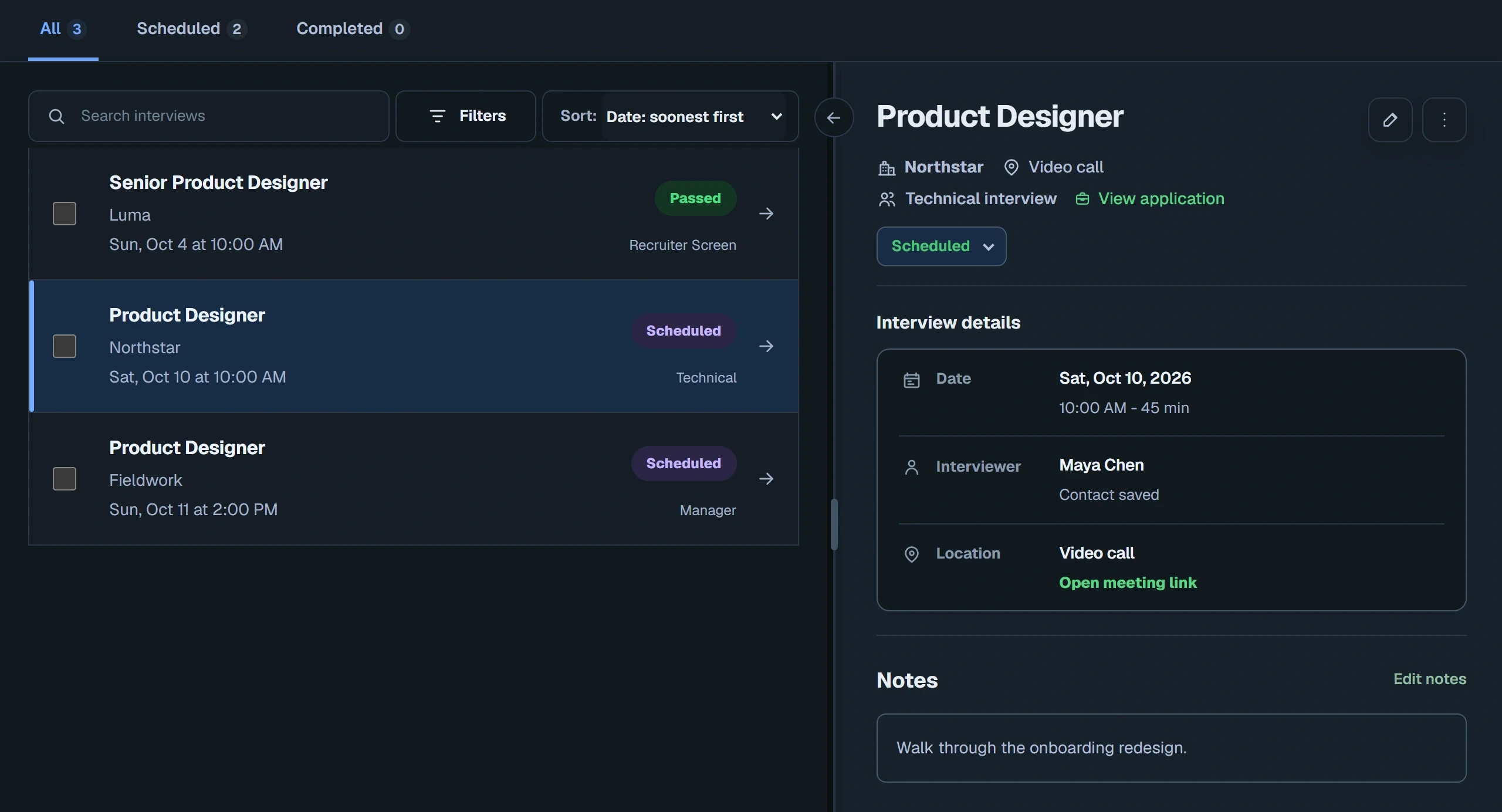Switch to the Scheduled tab
The image size is (1502, 812).
(191, 29)
